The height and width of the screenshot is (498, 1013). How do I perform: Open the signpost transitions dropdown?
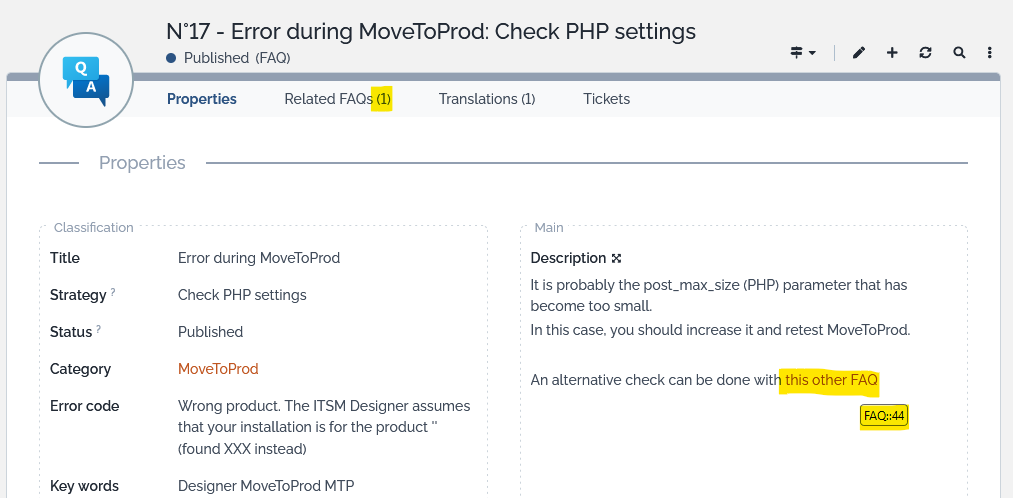click(803, 53)
